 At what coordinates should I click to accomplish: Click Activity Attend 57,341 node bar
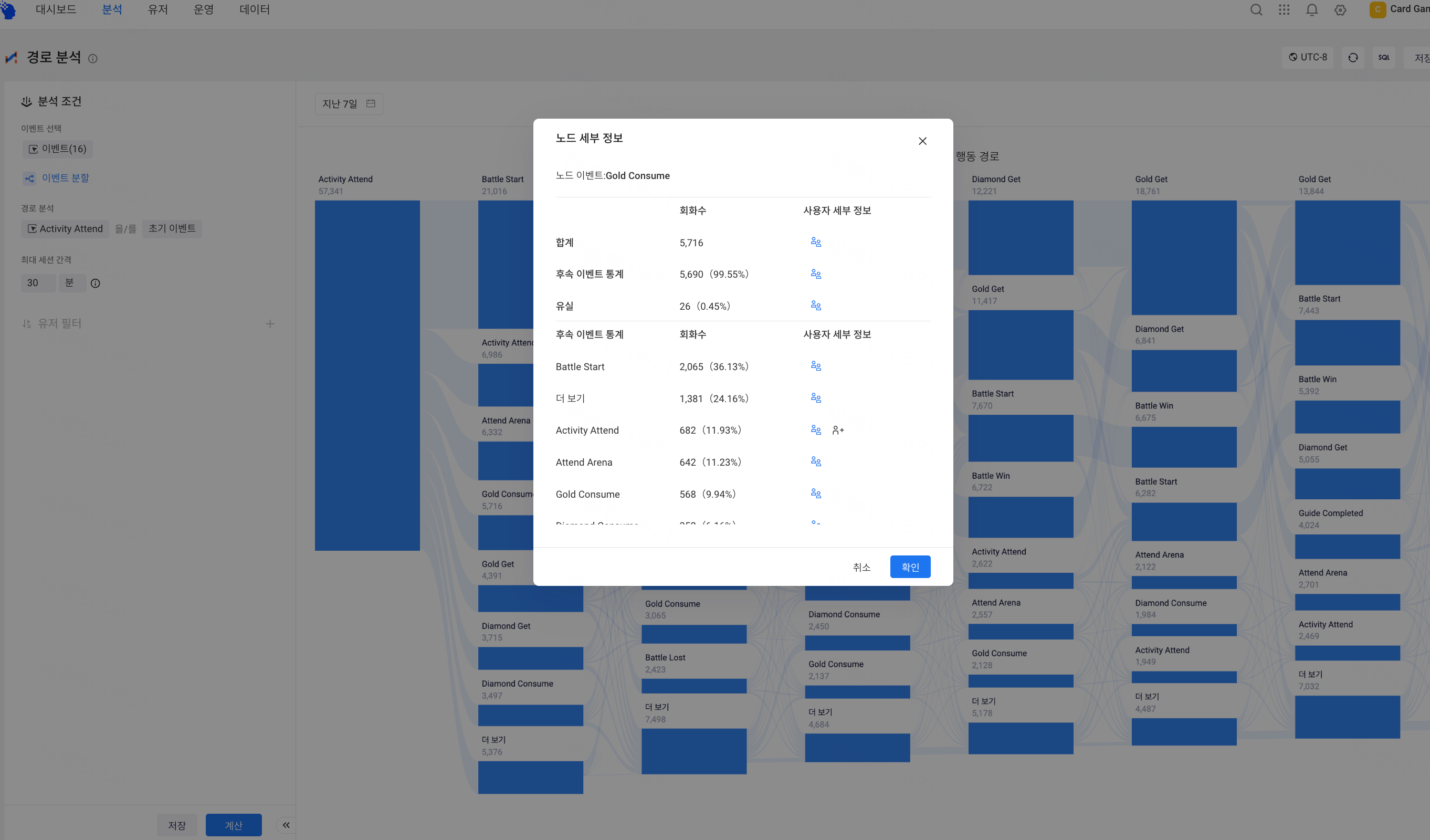point(367,375)
